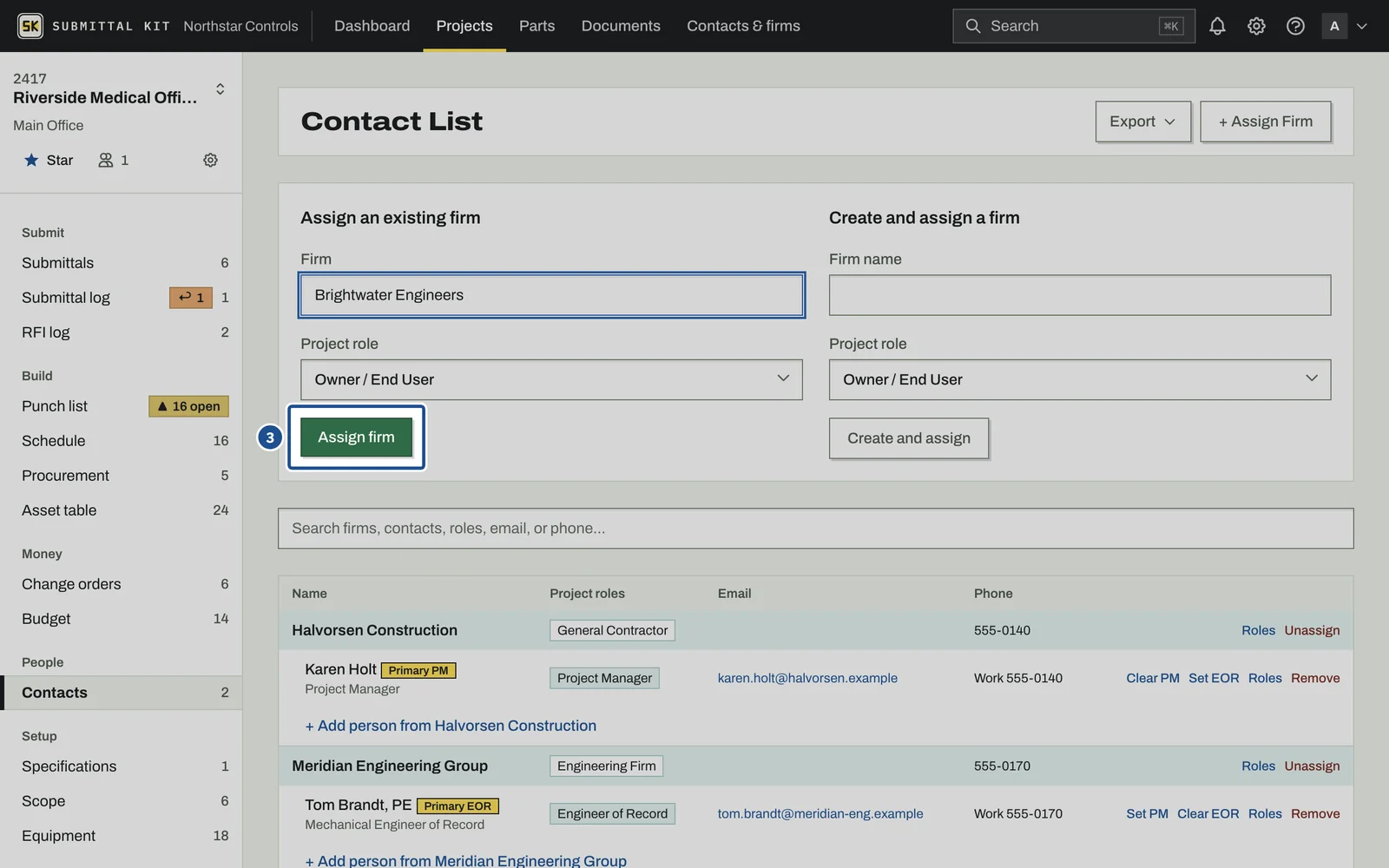
Task: Select the Projects tab
Action: [x=464, y=26]
